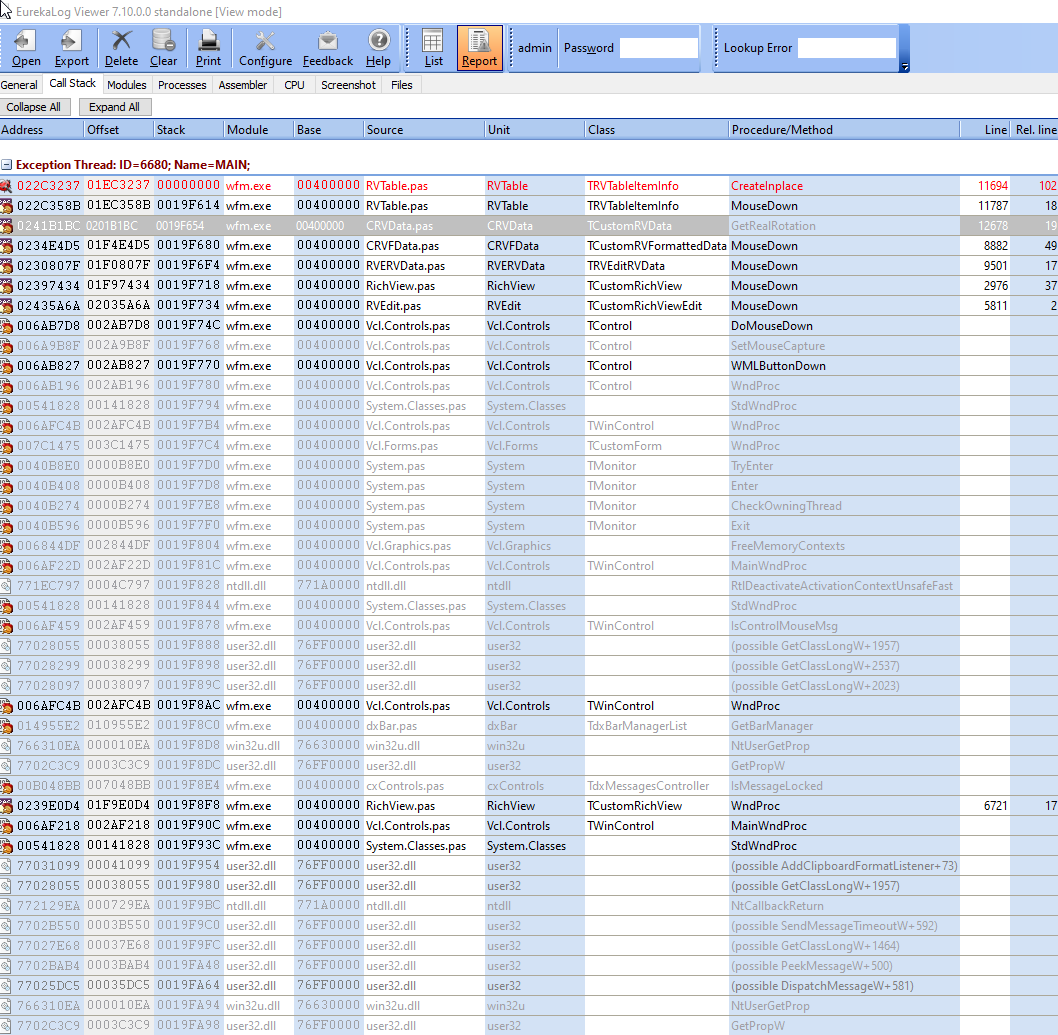Click the Export toolbar icon
1058x1035 pixels.
72,48
